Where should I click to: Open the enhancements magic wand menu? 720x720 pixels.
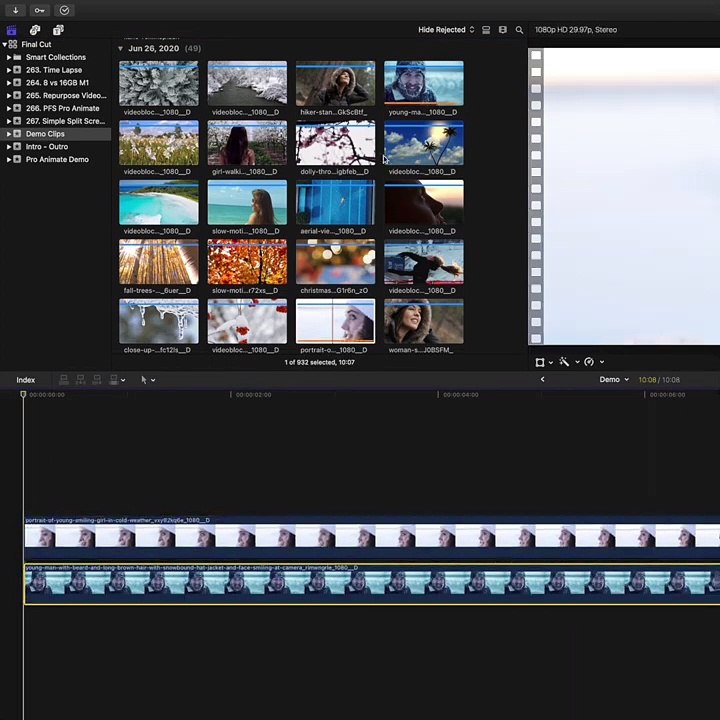point(569,362)
